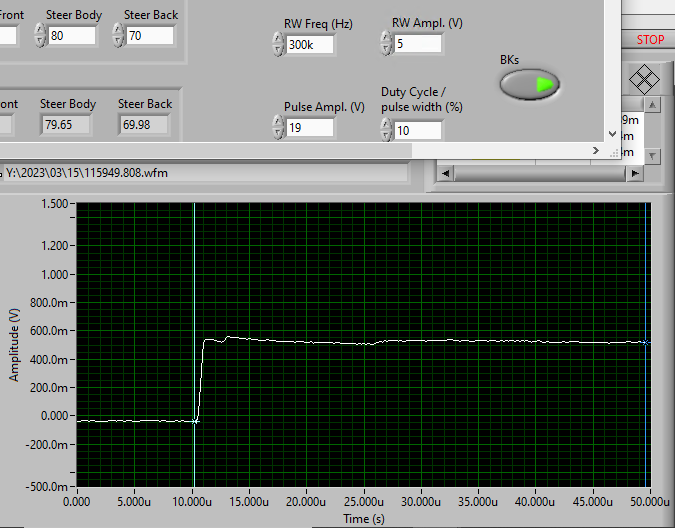Click the Steer Body readback value 79.65
This screenshot has height=528, width=675.
65,125
